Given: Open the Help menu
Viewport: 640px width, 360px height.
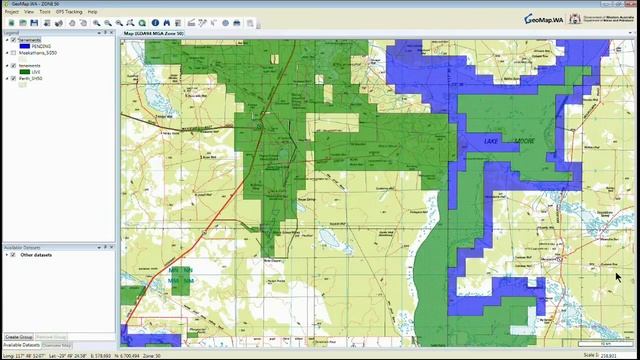Looking at the screenshot, I should click(93, 12).
